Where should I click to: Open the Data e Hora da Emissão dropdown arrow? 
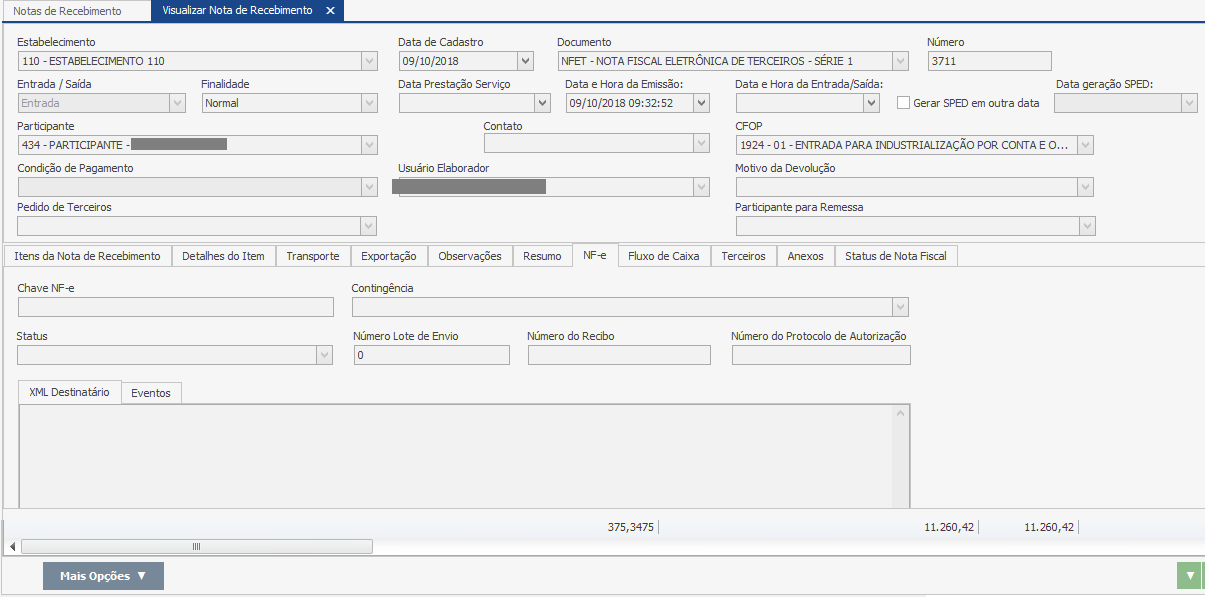pos(701,103)
